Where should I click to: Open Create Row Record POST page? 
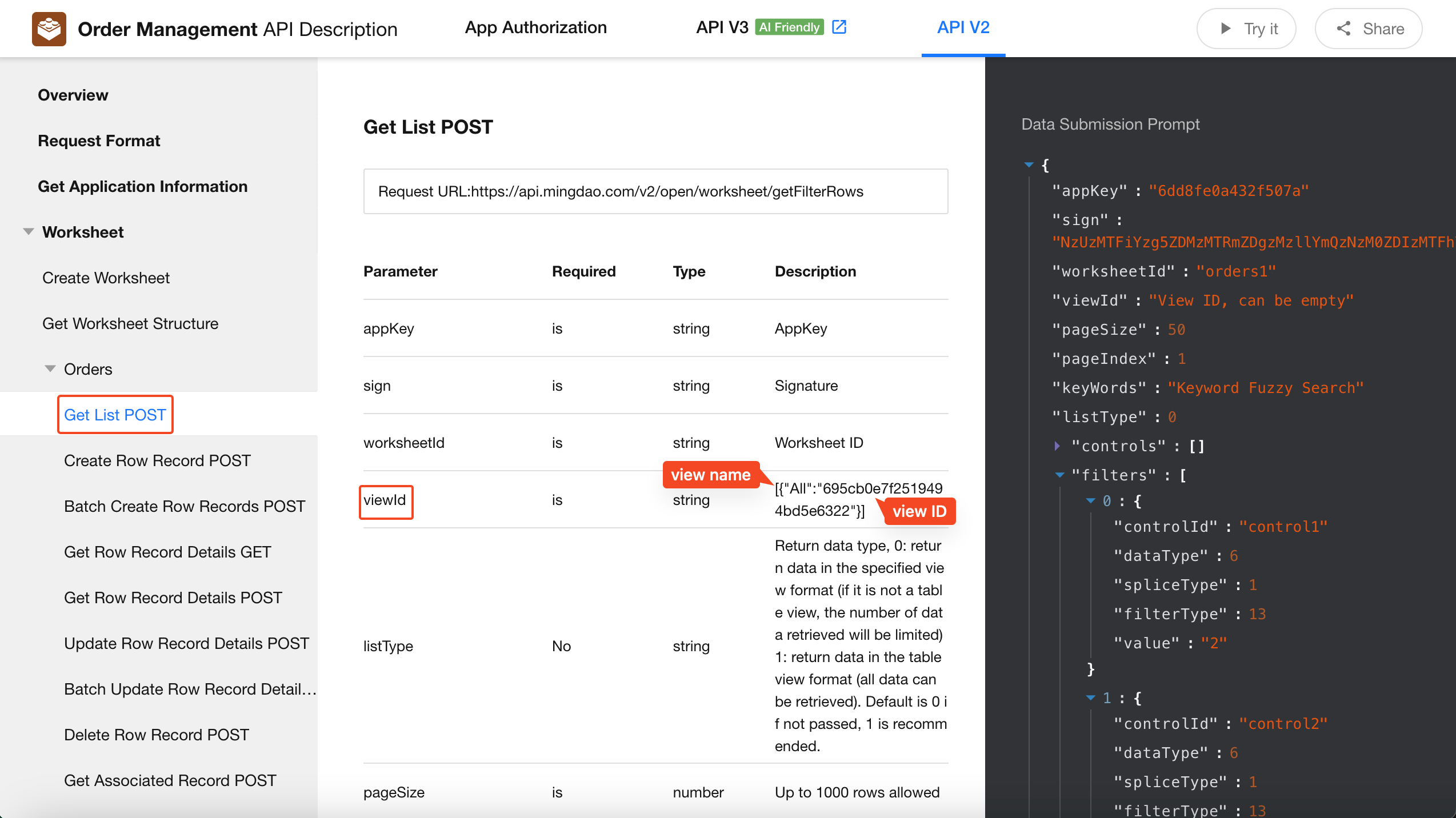[x=157, y=460]
